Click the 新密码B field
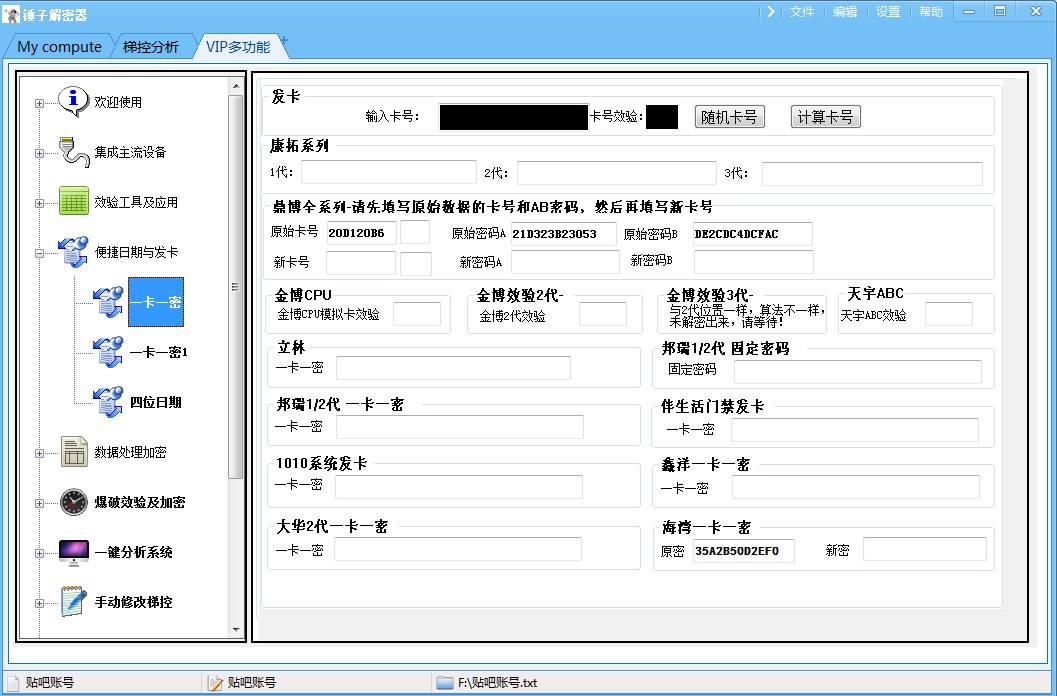The image size is (1057, 696). [x=754, y=262]
